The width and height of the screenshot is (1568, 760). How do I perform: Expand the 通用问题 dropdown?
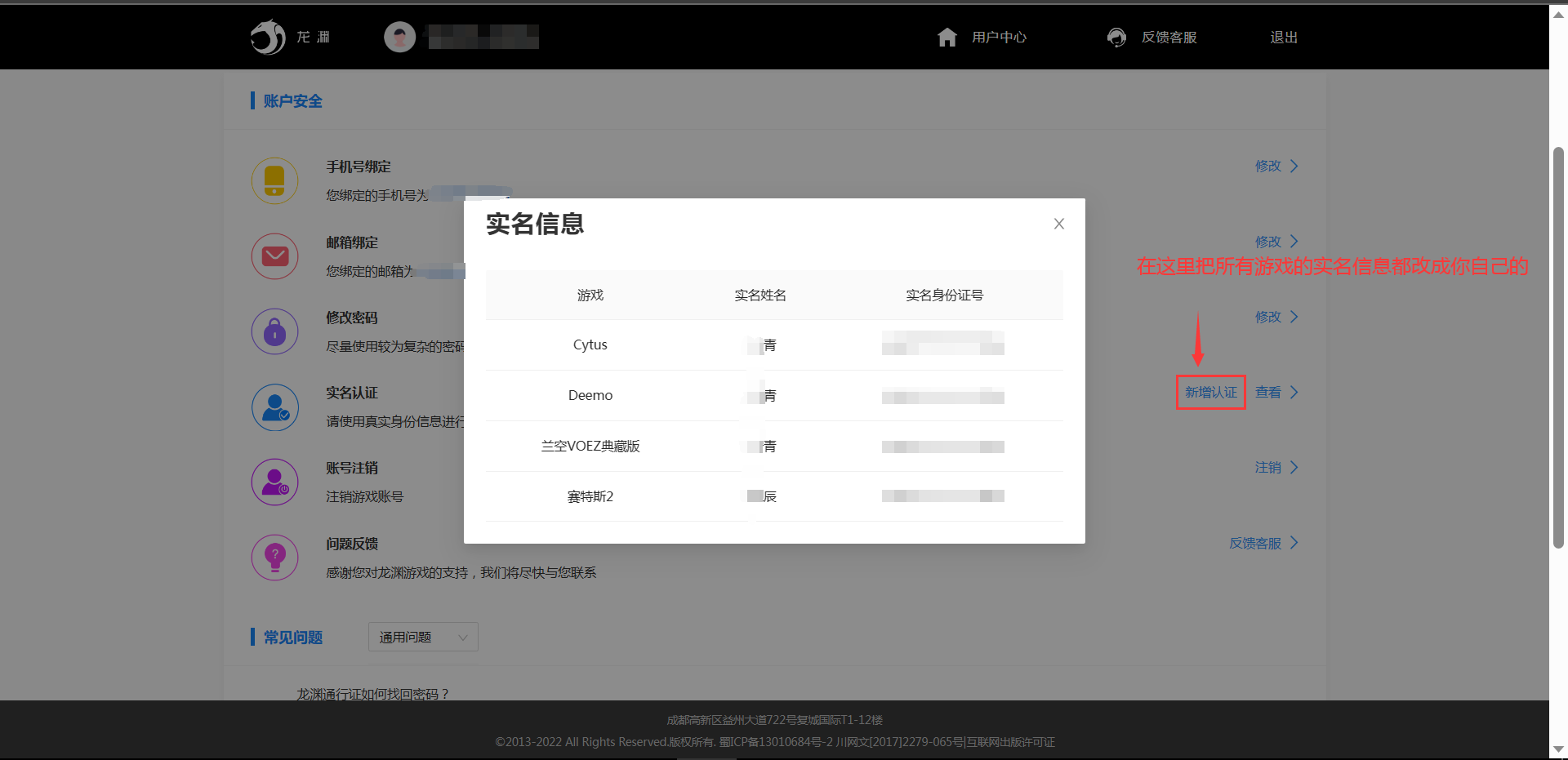pos(423,637)
